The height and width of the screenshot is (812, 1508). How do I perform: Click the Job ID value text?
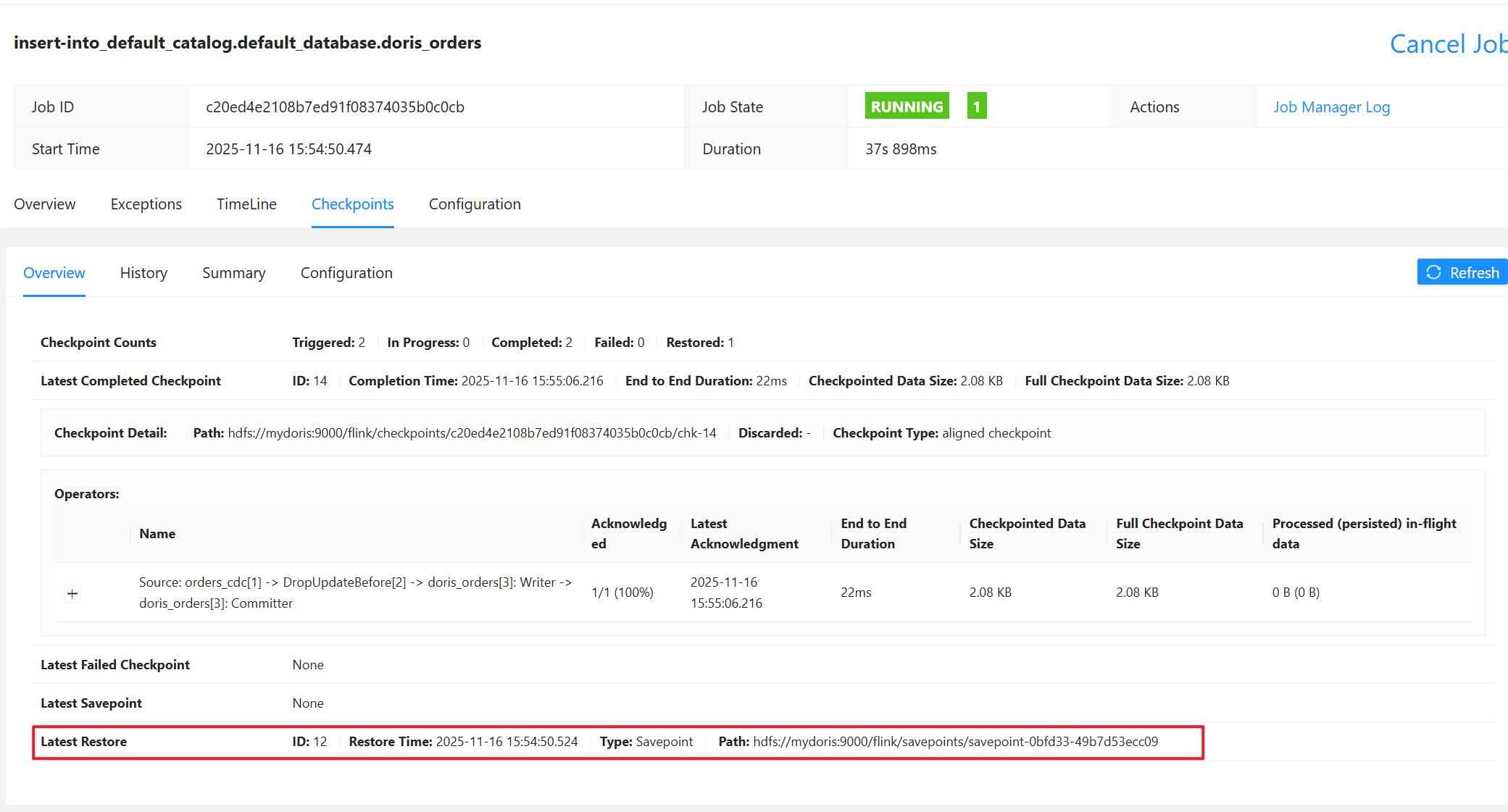tap(335, 107)
